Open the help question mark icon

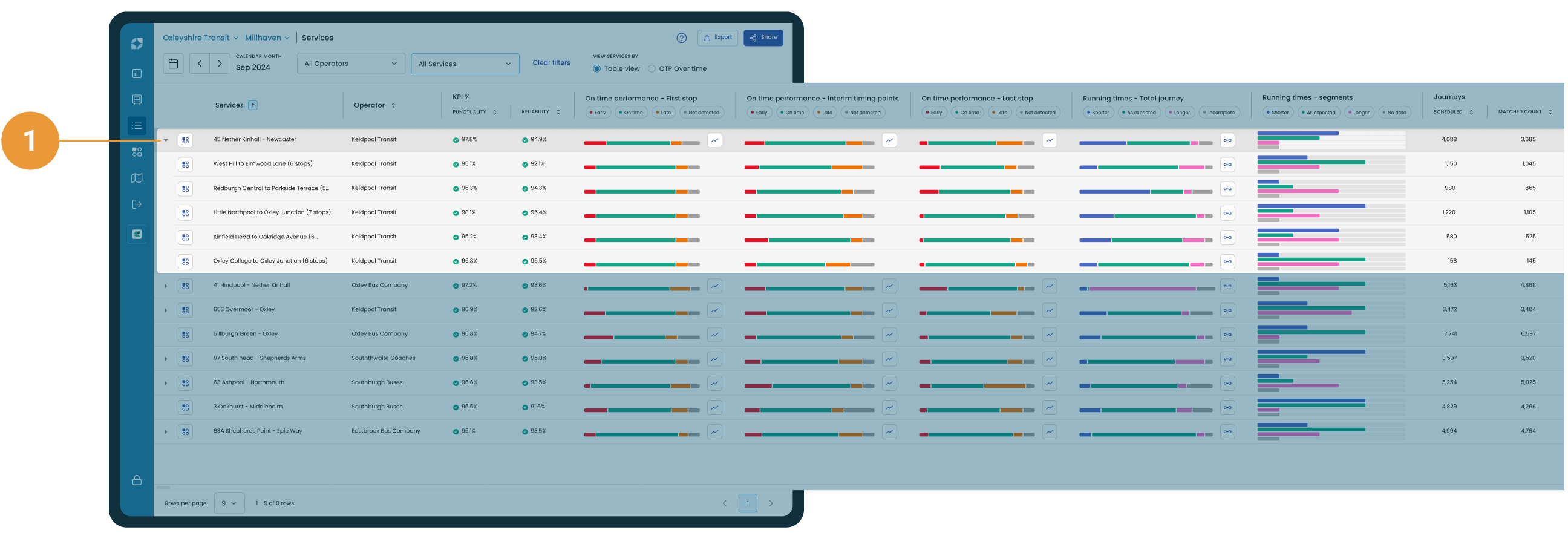681,38
